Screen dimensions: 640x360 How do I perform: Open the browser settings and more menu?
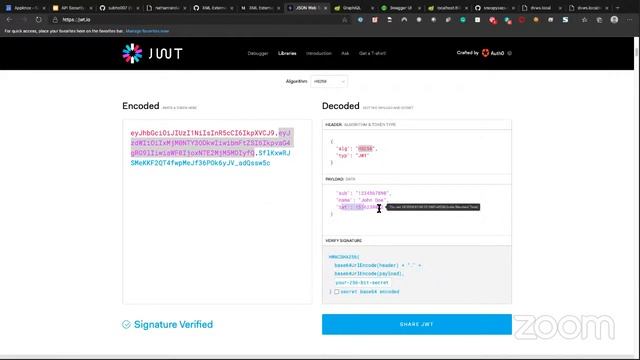629,20
